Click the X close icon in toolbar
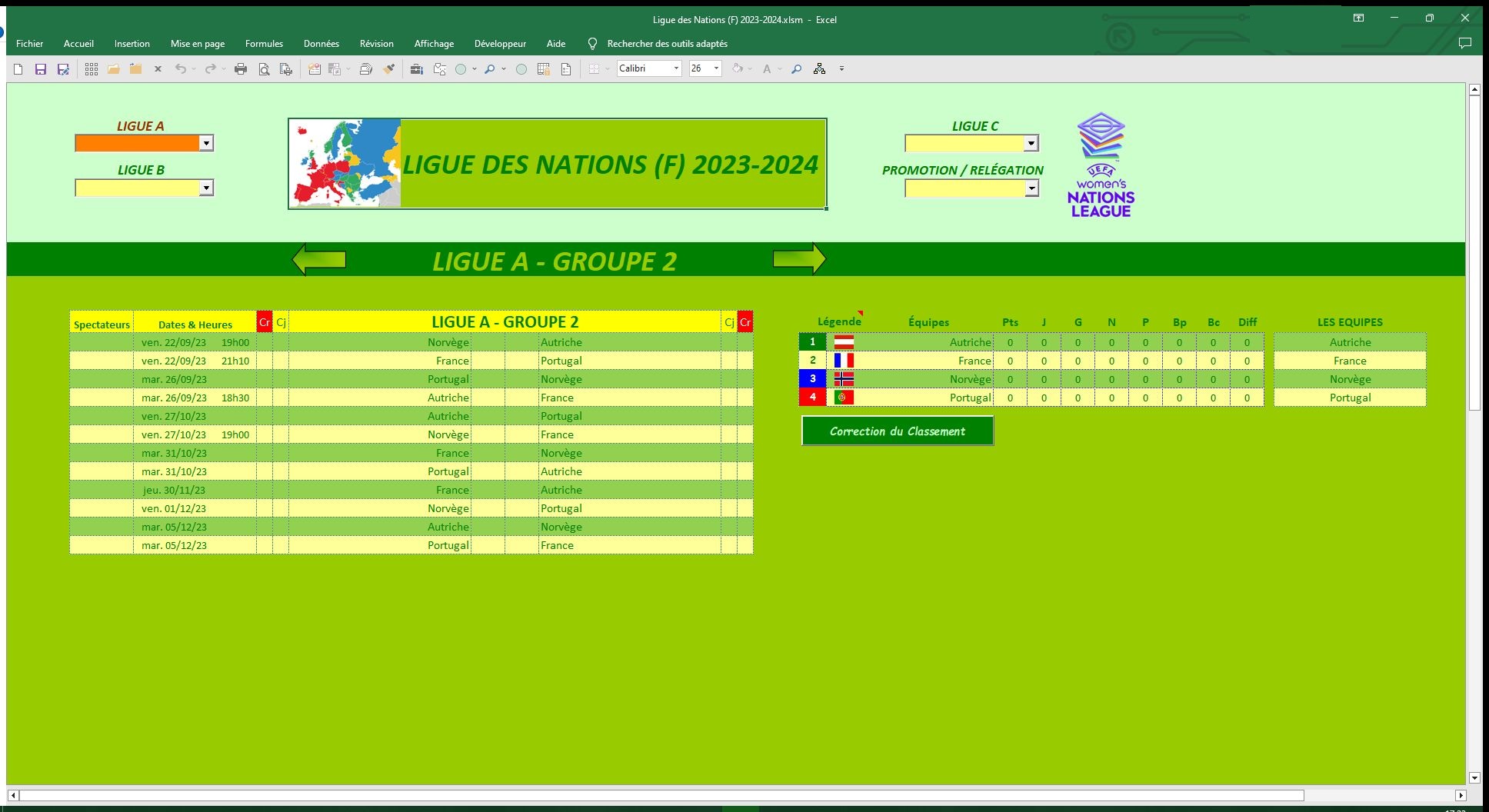Screen dimensions: 1489x812 click(x=158, y=69)
